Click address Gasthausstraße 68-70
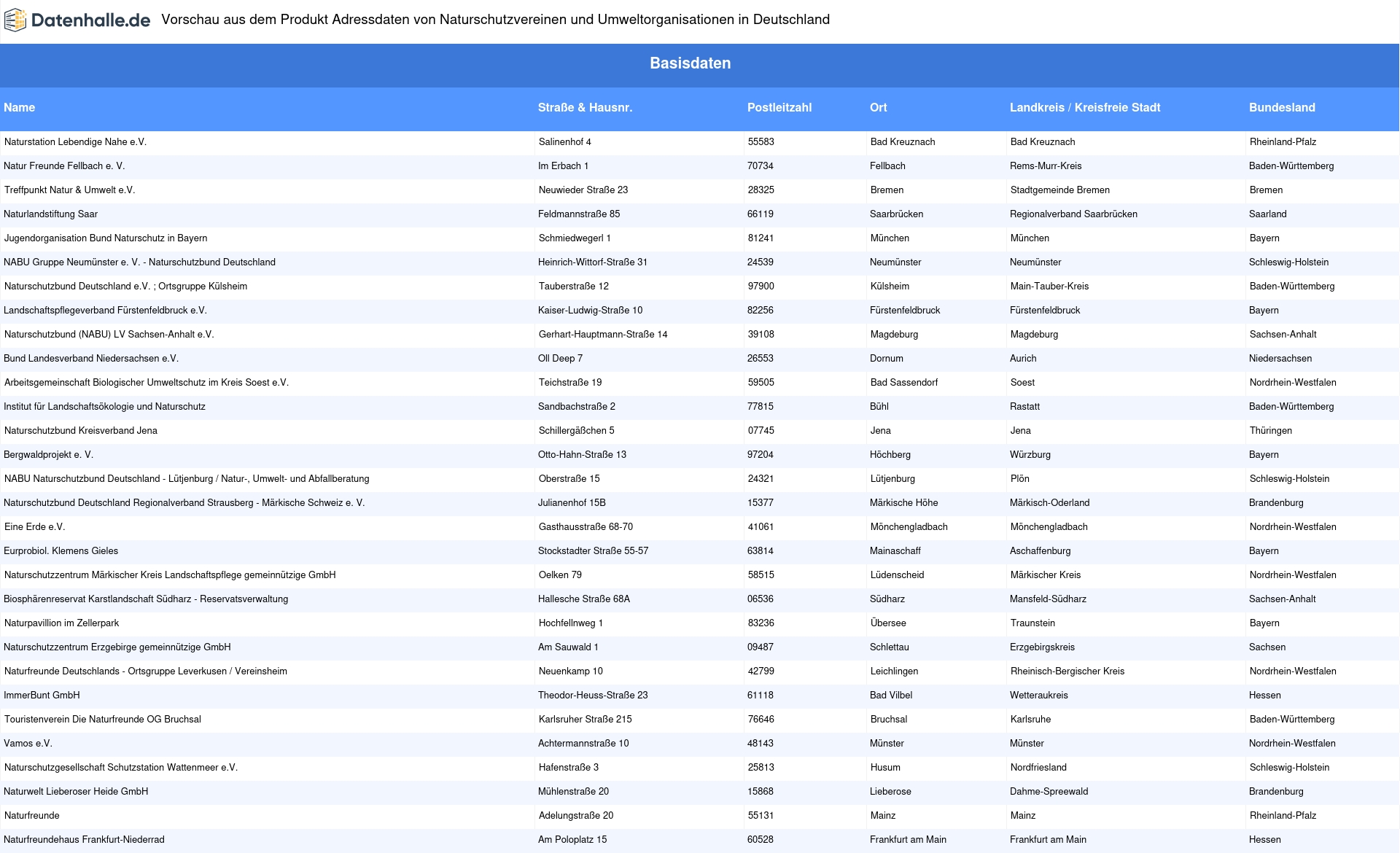Screen dimensions: 1400x853 coord(586,527)
